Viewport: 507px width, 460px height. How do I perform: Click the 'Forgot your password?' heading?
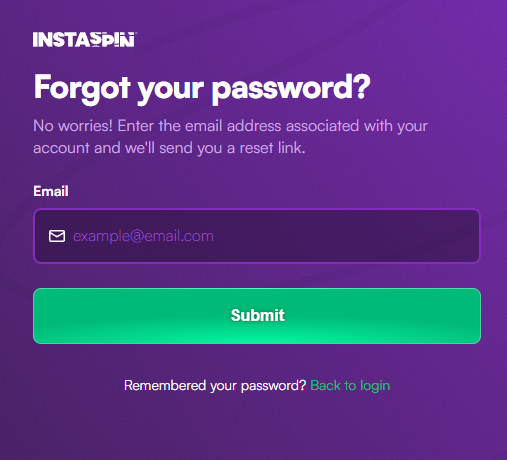(202, 88)
